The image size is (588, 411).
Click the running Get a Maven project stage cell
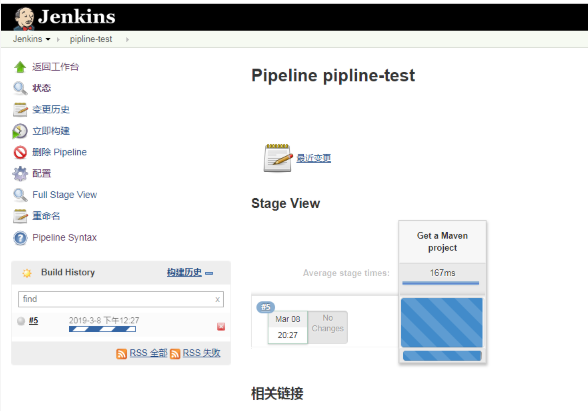pos(442,322)
